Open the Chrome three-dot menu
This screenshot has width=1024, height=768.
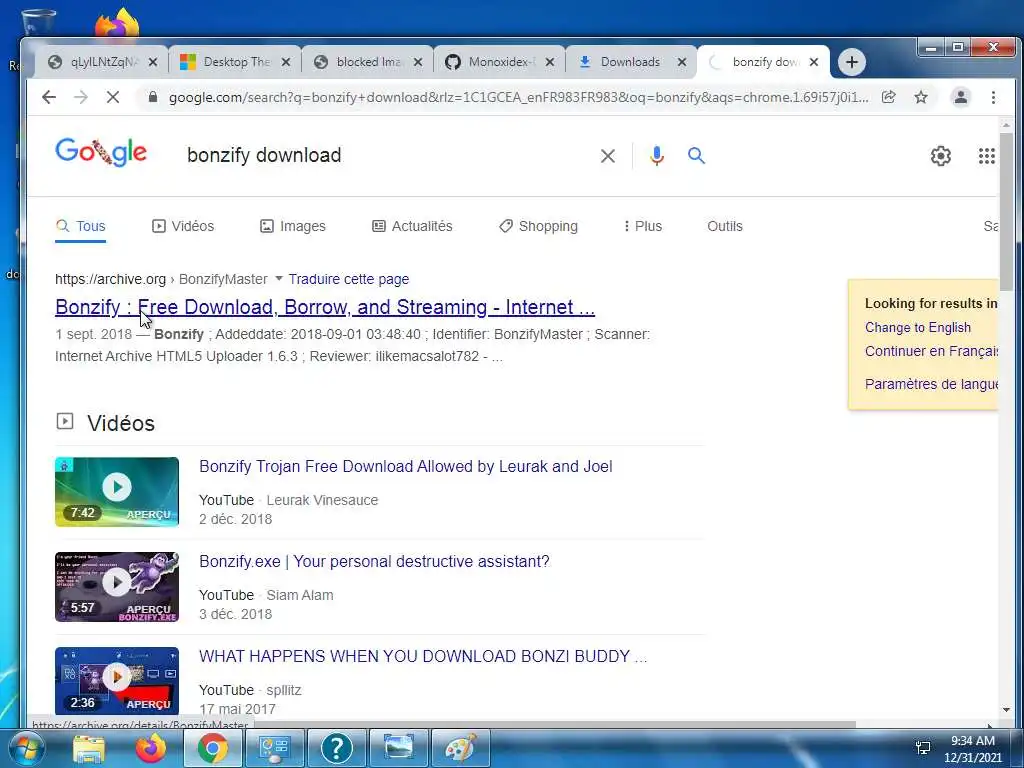click(x=993, y=97)
